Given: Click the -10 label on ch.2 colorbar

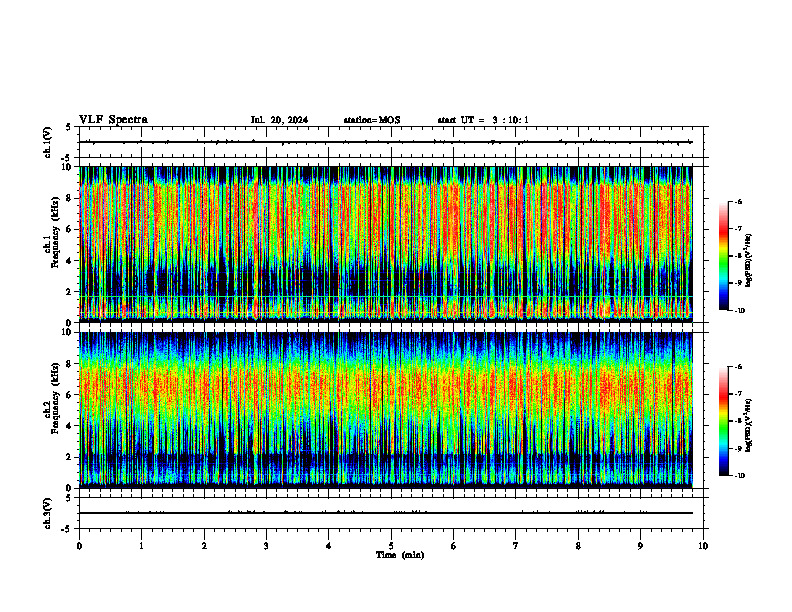Looking at the screenshot, I should [x=739, y=476].
